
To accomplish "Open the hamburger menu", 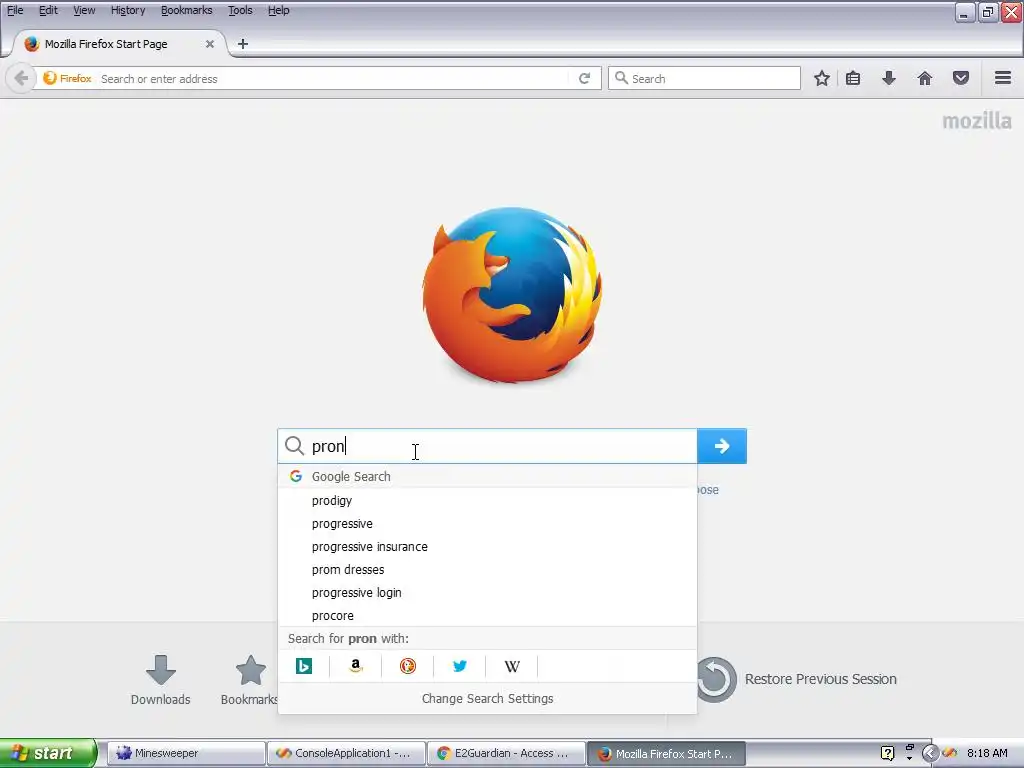I will point(1003,78).
